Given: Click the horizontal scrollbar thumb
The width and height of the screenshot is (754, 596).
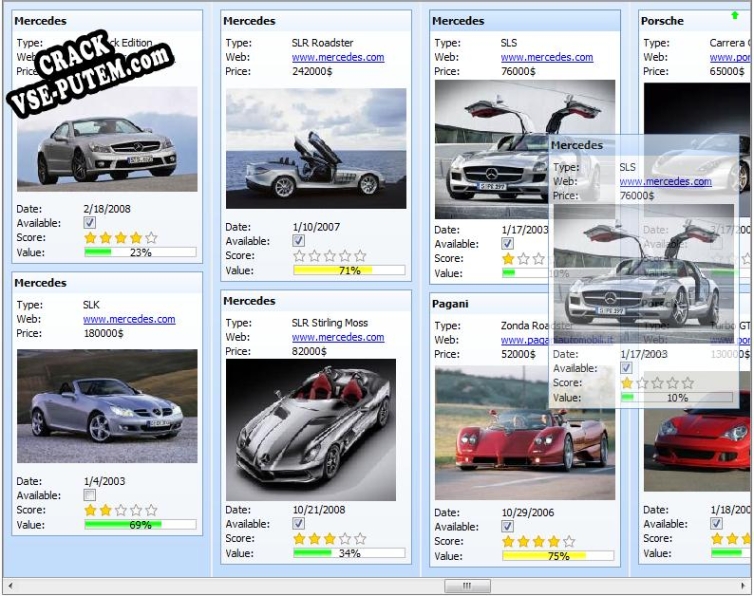Looking at the screenshot, I should pos(467,585).
